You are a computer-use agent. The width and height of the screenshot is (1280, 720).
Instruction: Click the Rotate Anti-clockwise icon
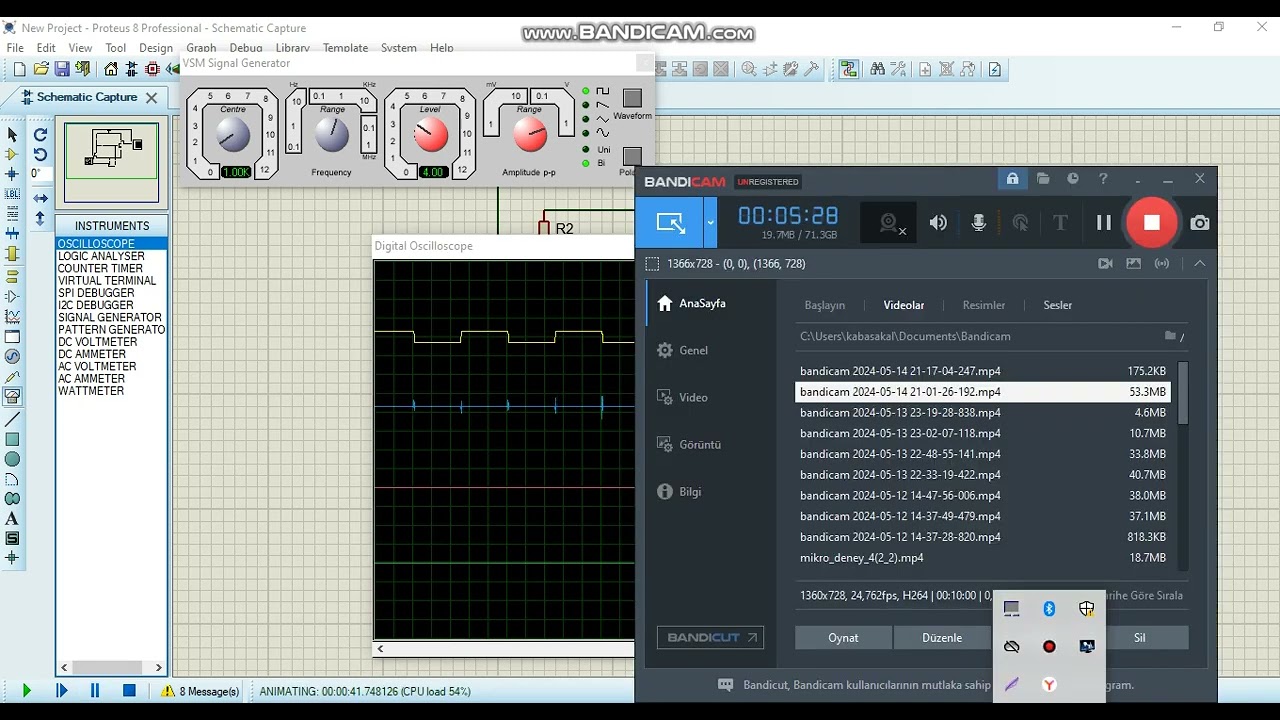40,154
